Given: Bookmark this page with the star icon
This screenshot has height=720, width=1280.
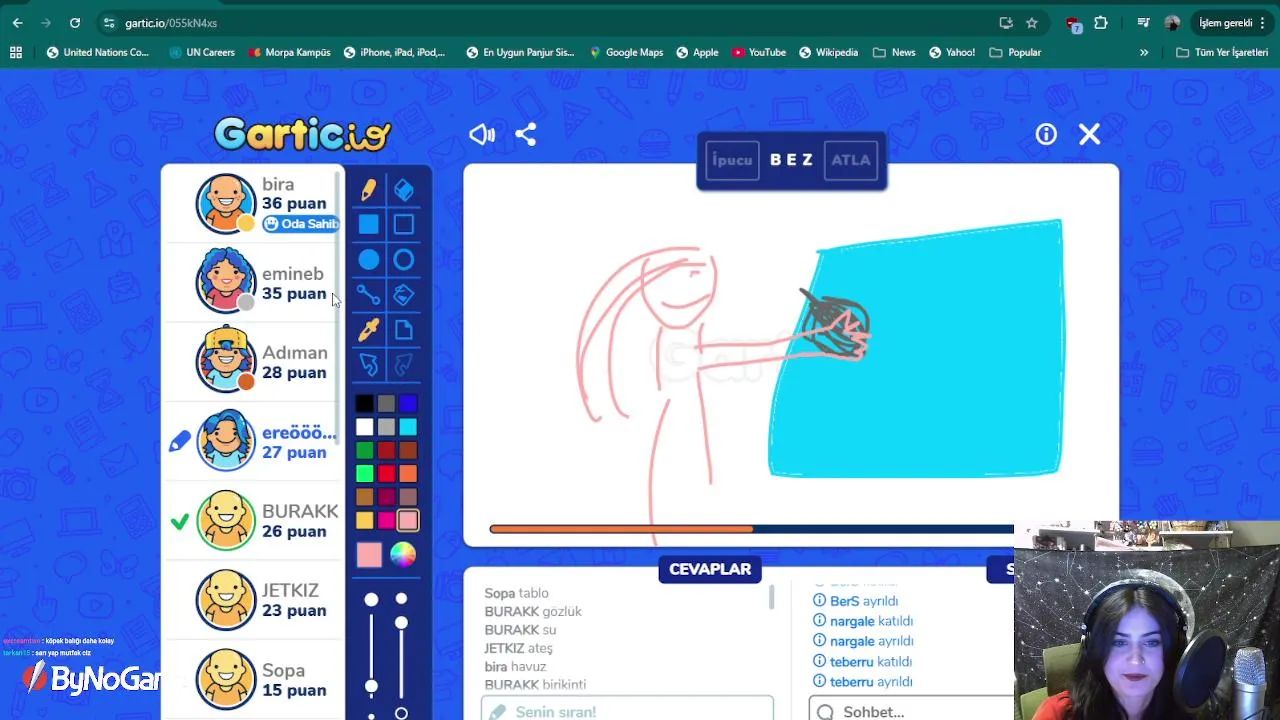Looking at the screenshot, I should (1032, 23).
